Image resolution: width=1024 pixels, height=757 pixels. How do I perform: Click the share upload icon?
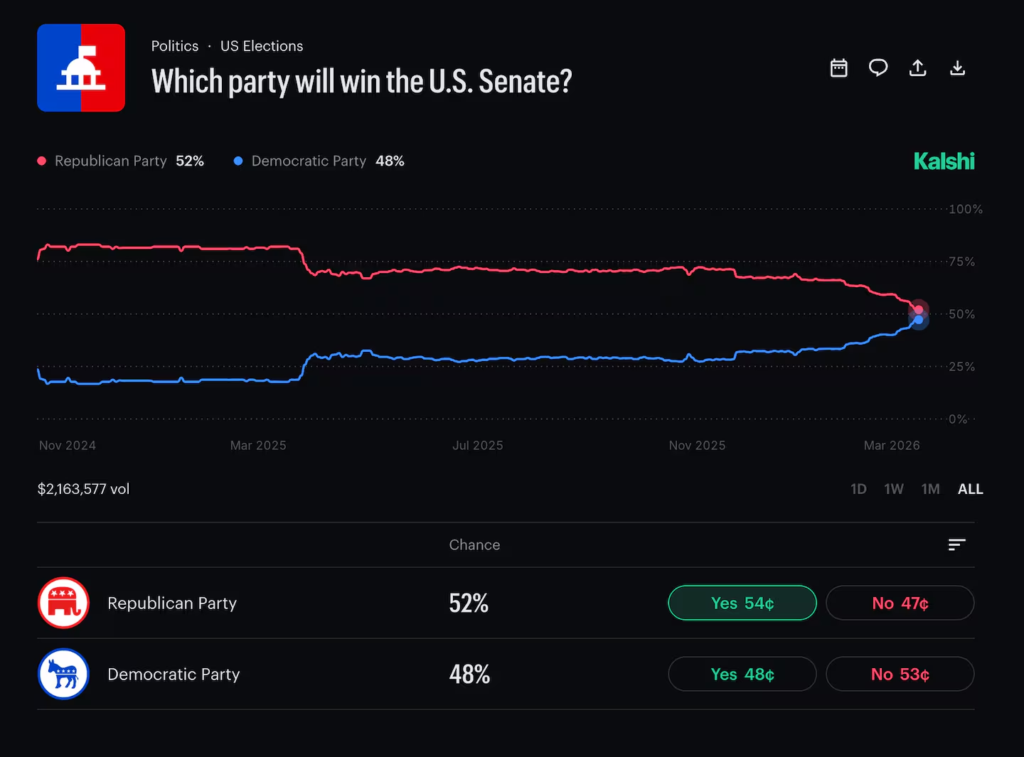[x=917, y=68]
